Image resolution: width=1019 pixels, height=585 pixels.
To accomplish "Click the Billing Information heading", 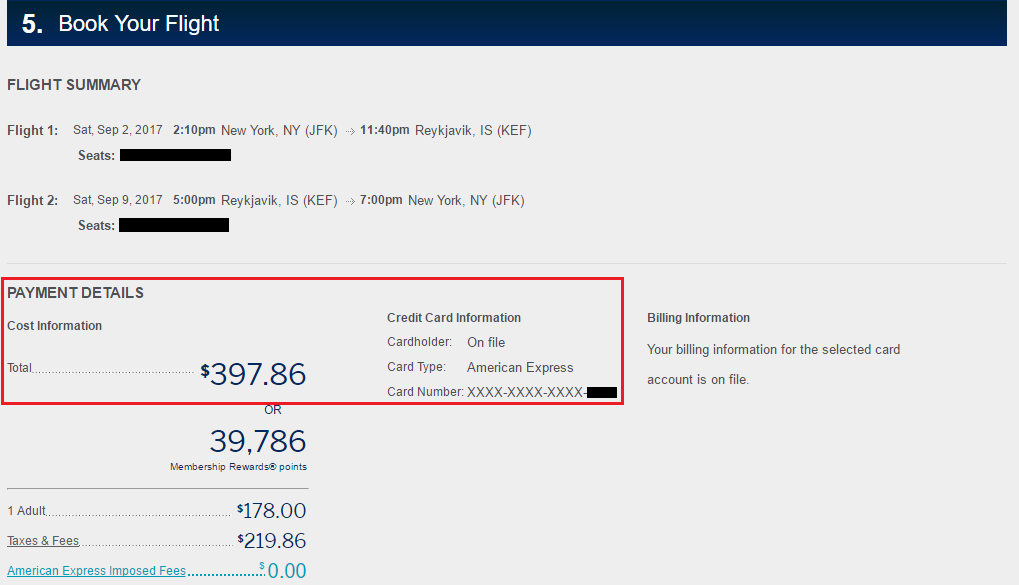I will [x=698, y=318].
